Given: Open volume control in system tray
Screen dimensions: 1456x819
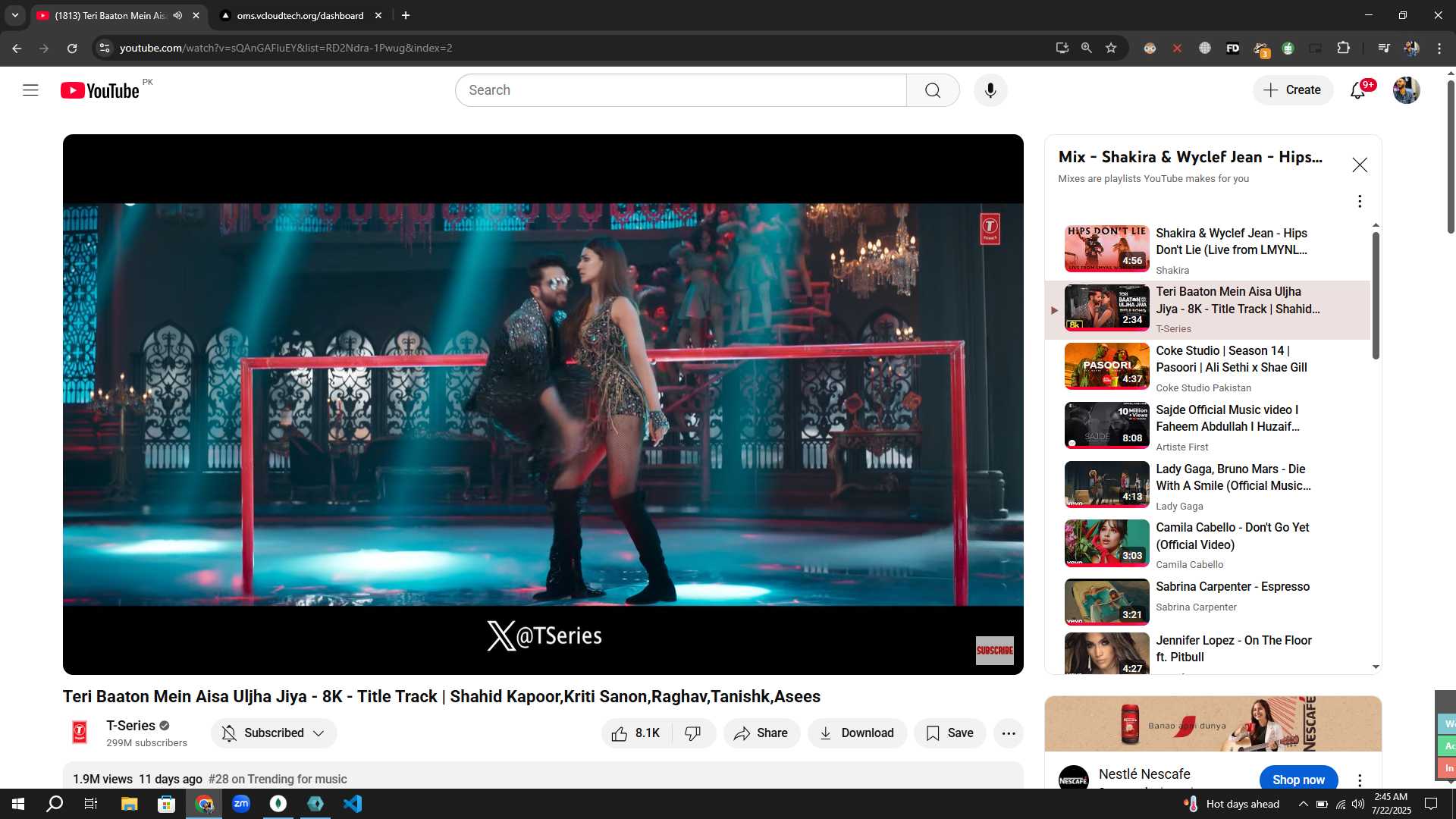Looking at the screenshot, I should pos(1357,804).
